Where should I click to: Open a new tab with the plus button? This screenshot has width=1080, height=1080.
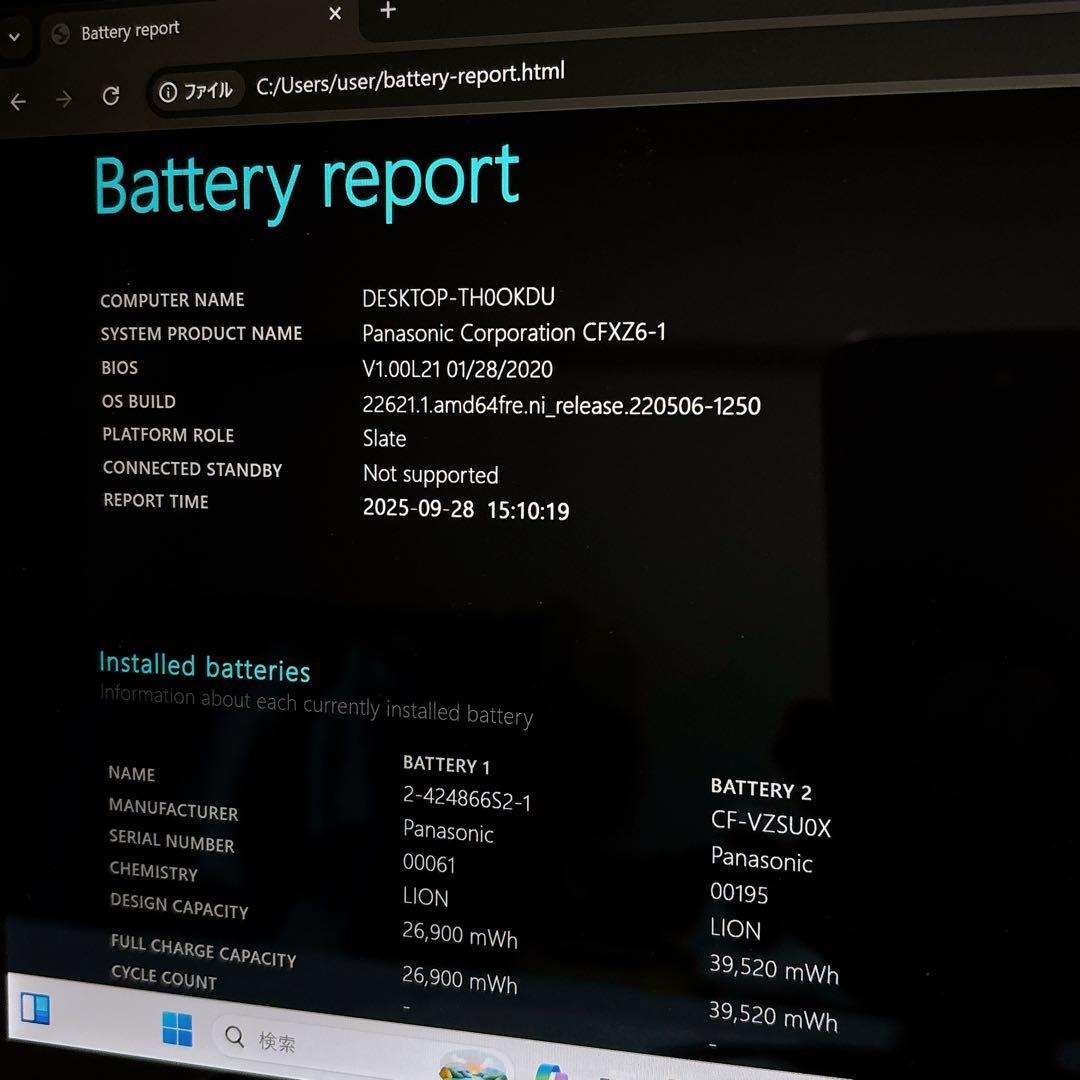point(386,13)
